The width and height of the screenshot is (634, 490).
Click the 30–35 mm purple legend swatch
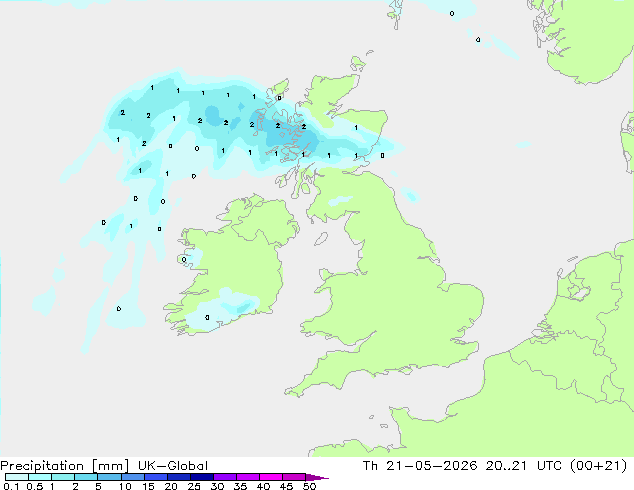[225, 477]
